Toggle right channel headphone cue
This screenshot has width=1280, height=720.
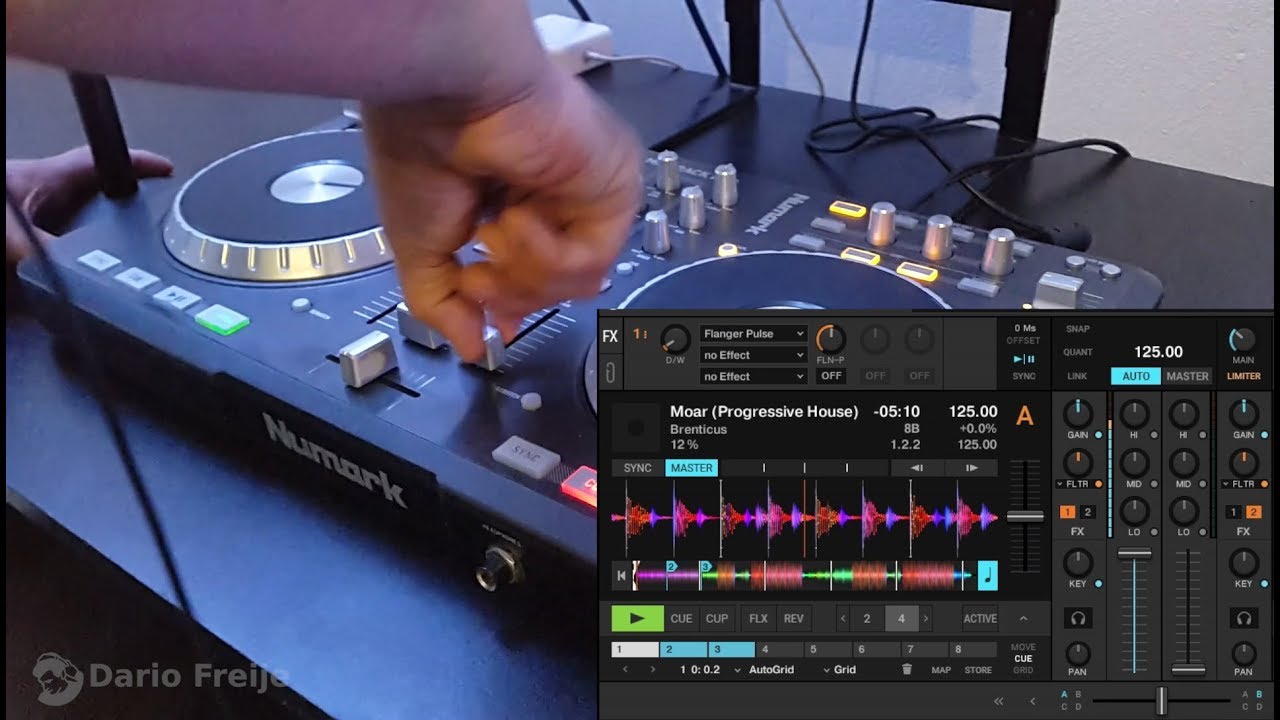point(1243,618)
